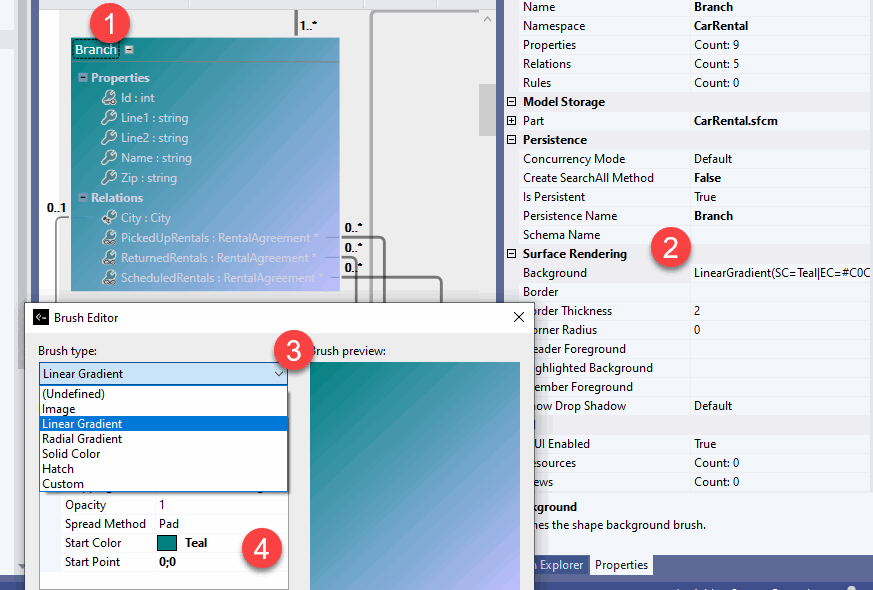Open the Brush type dropdown arrow
The image size is (873, 590).
pyautogui.click(x=277, y=373)
